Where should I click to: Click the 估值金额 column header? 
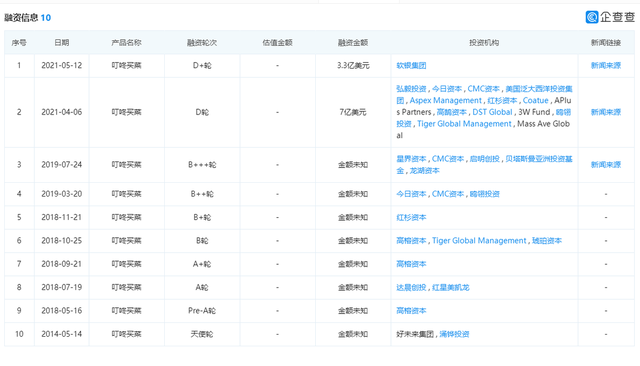[278, 42]
